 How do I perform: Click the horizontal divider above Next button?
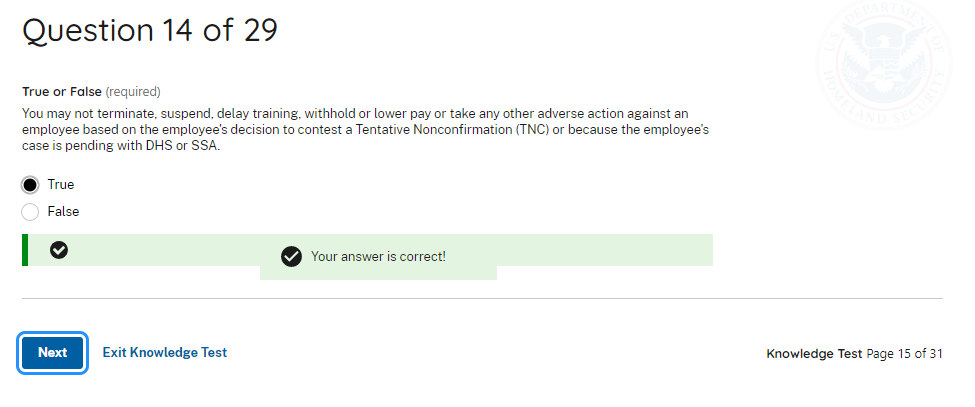tap(482, 298)
